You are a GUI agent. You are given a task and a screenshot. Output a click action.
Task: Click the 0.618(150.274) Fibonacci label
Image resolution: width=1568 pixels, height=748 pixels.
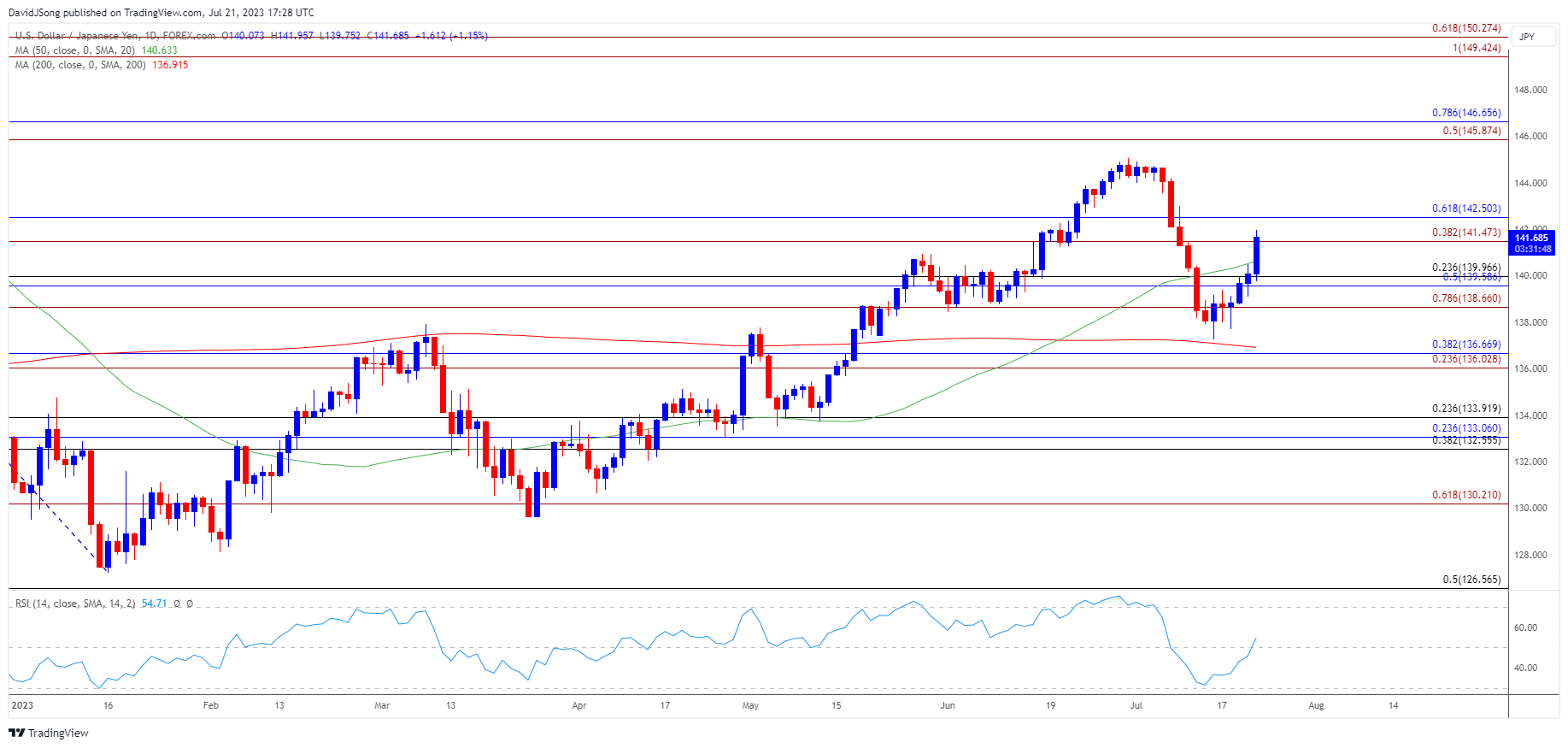point(1466,28)
